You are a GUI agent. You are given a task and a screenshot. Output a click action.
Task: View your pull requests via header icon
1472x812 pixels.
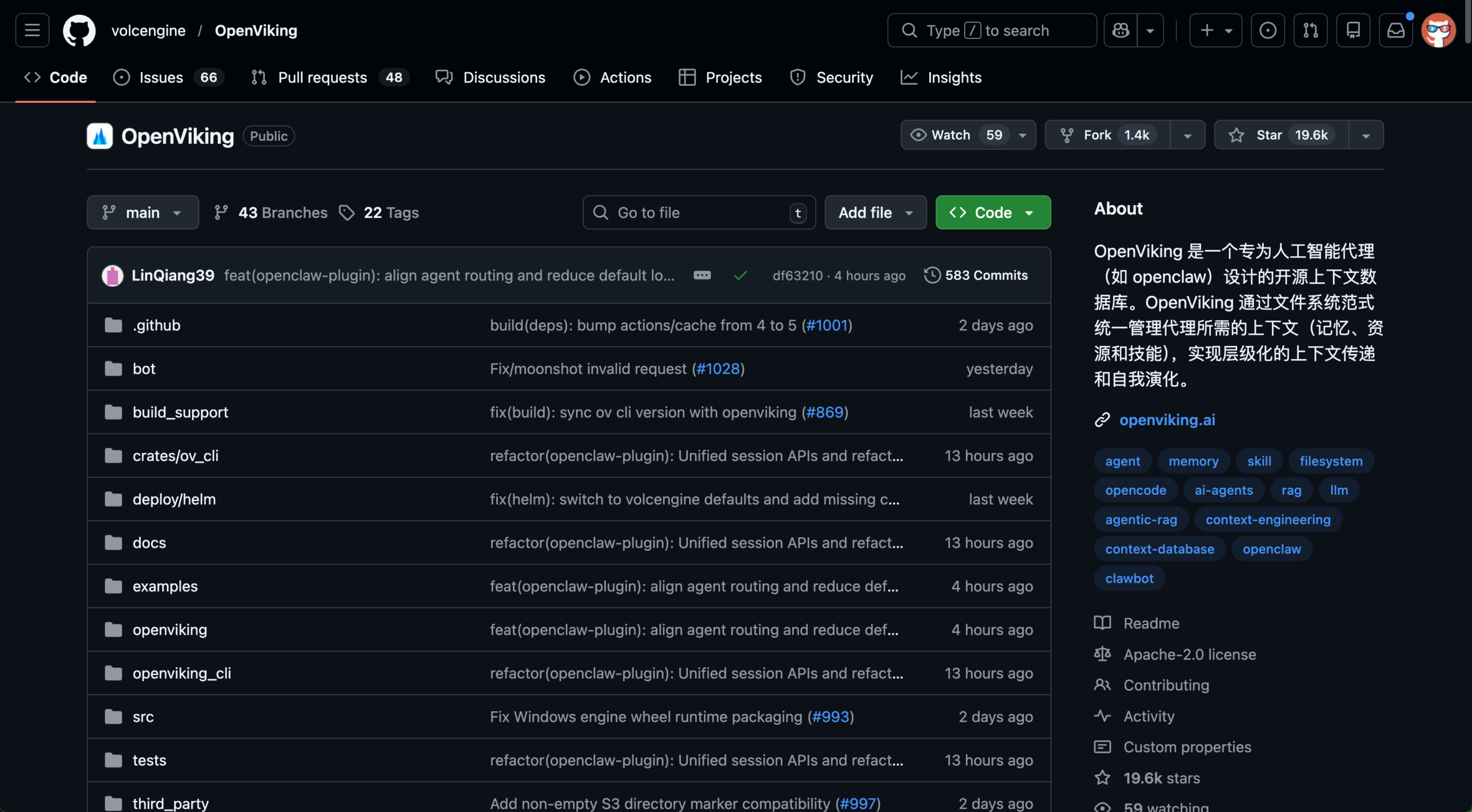click(x=1310, y=30)
